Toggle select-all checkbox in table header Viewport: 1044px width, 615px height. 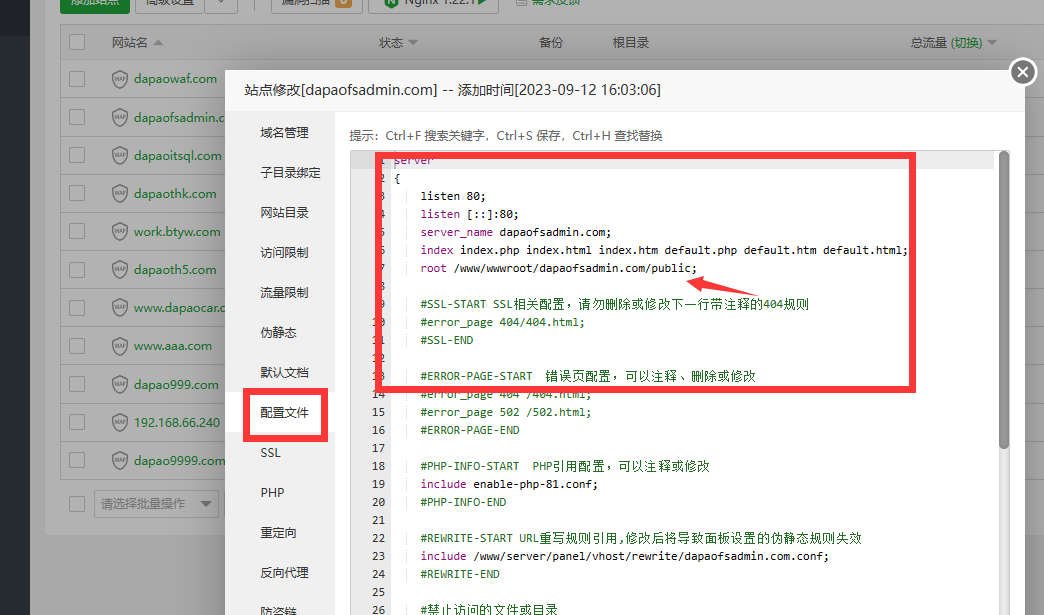(x=77, y=42)
